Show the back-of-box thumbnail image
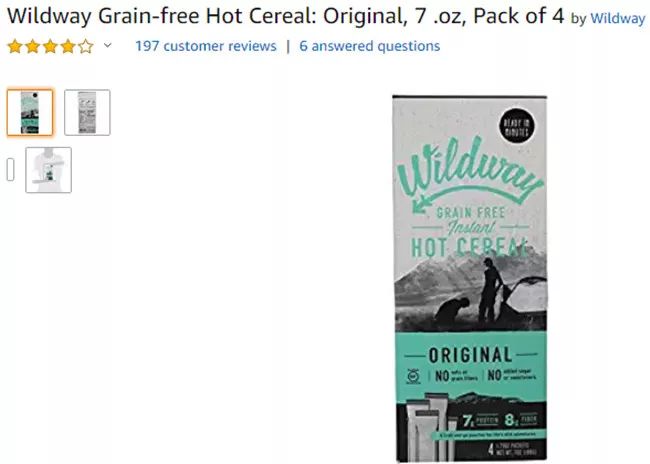The image size is (650, 464). coord(87,112)
